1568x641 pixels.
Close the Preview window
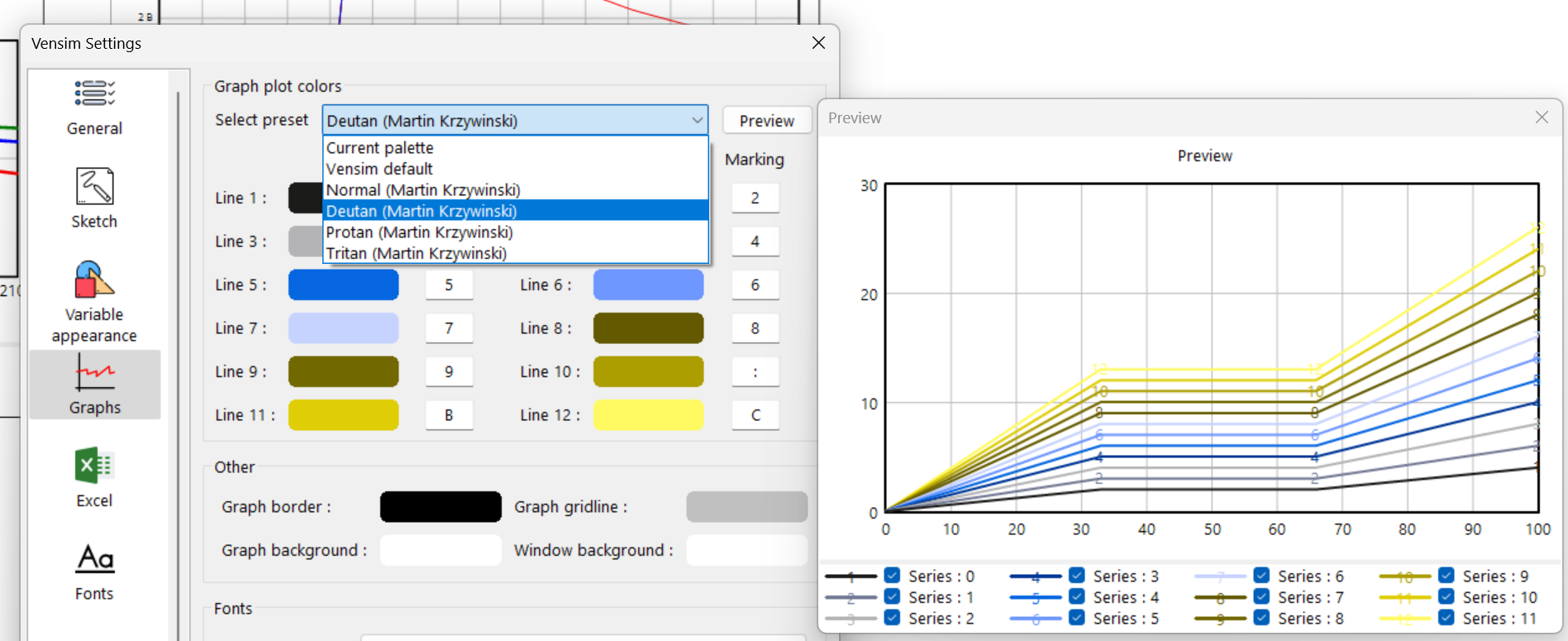click(x=1542, y=117)
